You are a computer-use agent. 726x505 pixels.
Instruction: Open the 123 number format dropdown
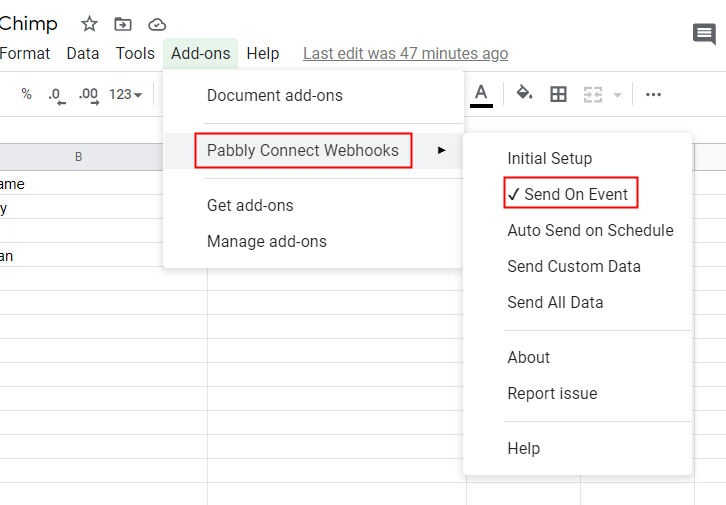coord(125,94)
